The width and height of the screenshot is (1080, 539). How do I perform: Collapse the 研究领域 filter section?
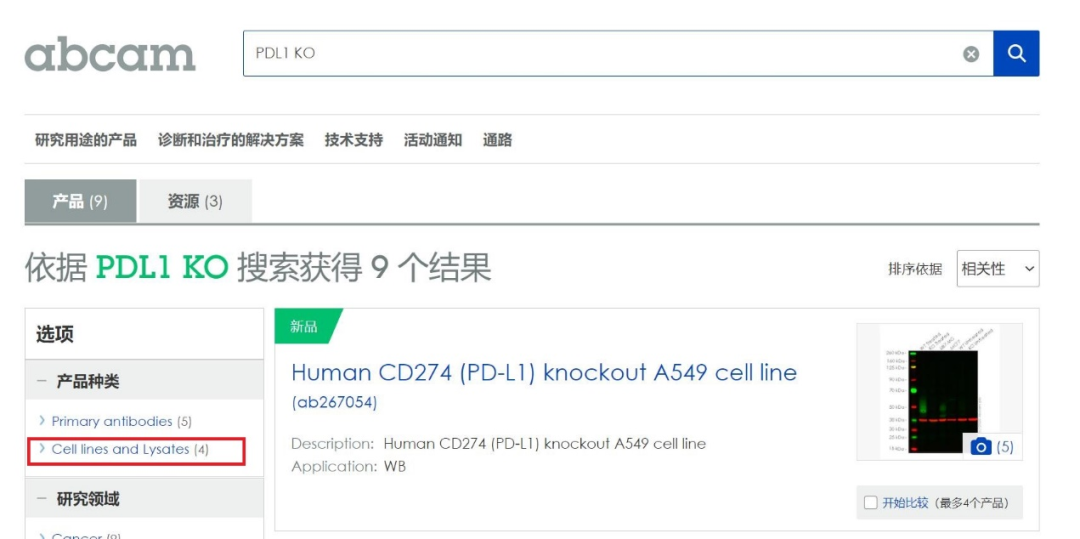coord(43,498)
